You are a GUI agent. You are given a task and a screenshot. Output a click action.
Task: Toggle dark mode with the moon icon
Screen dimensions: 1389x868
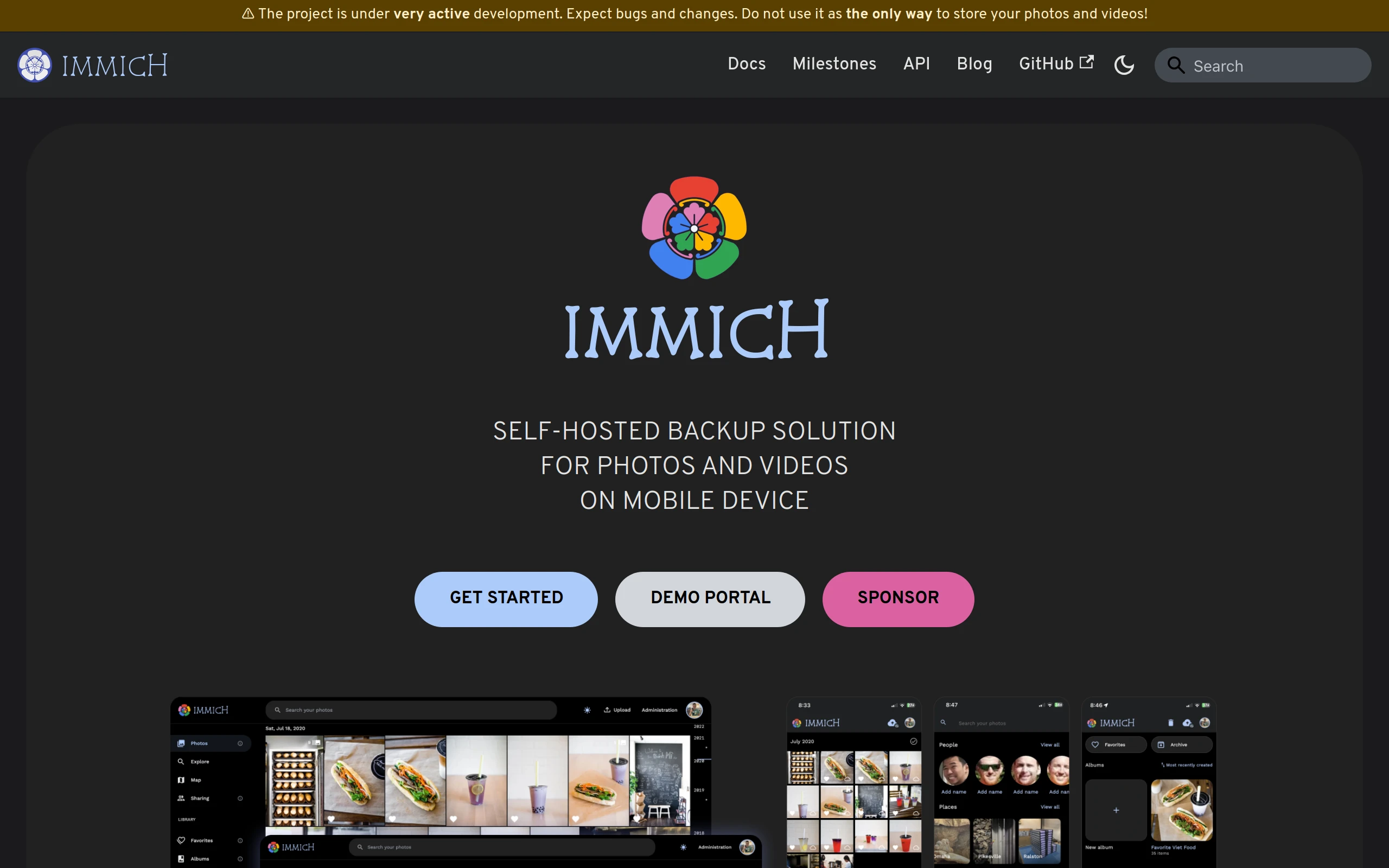click(x=1124, y=65)
